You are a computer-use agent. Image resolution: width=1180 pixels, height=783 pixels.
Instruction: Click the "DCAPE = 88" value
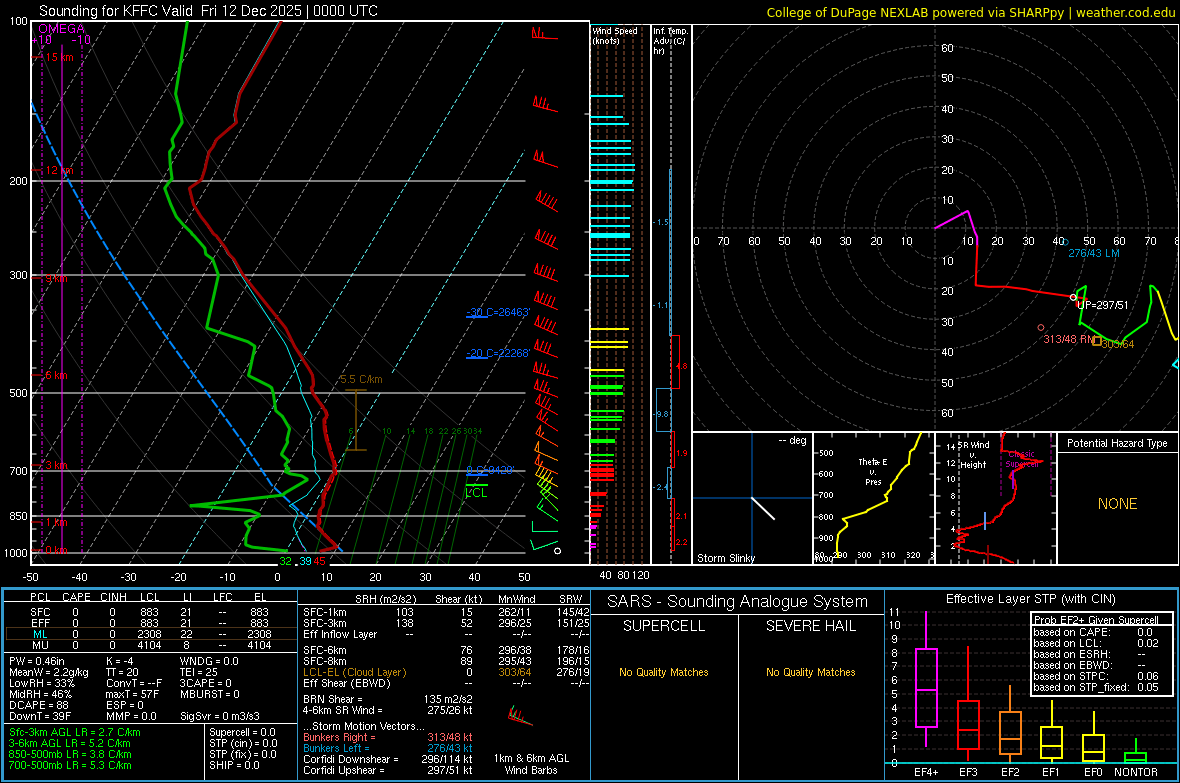39,705
